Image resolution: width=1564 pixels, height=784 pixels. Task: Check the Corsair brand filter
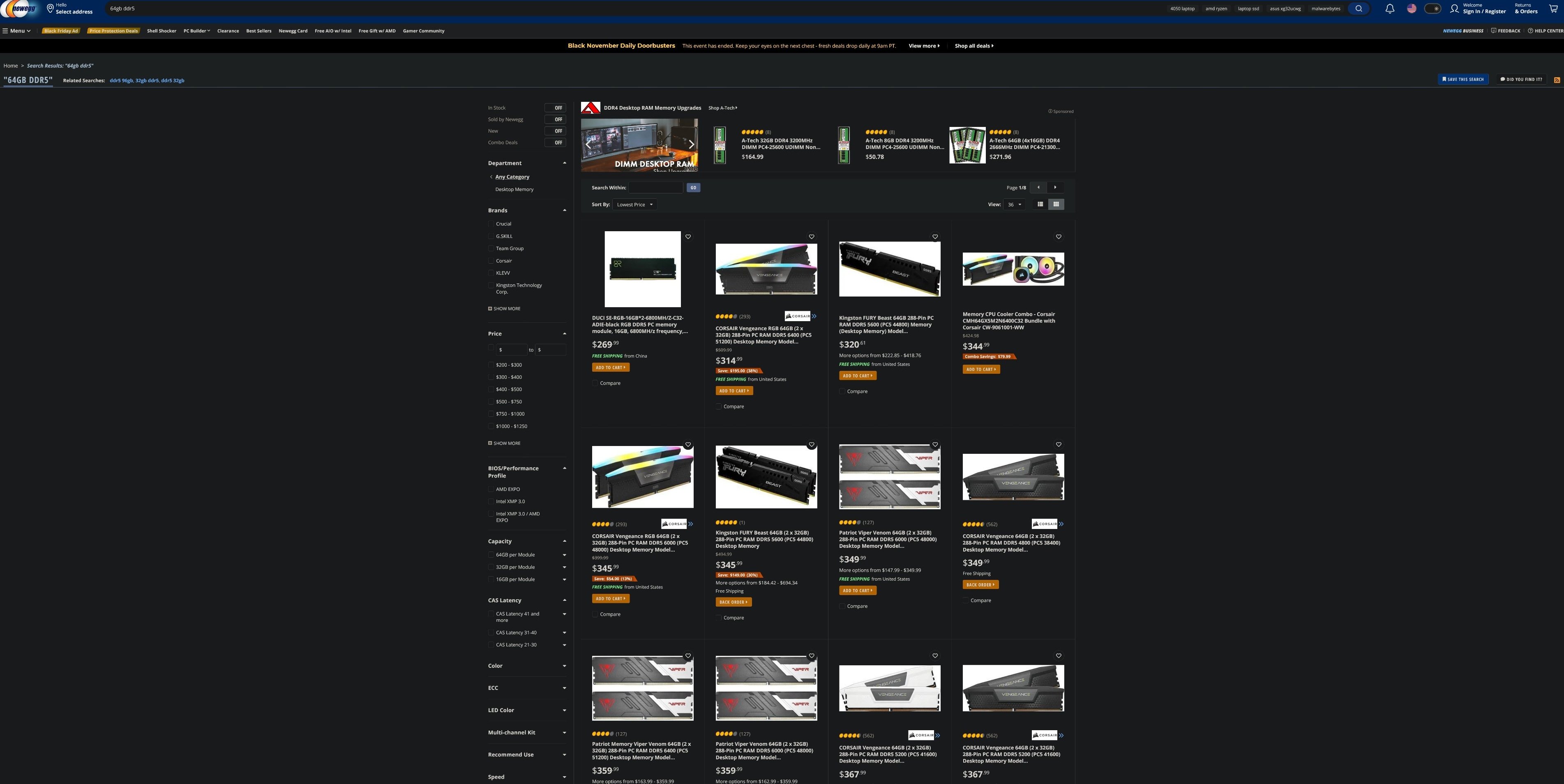491,261
